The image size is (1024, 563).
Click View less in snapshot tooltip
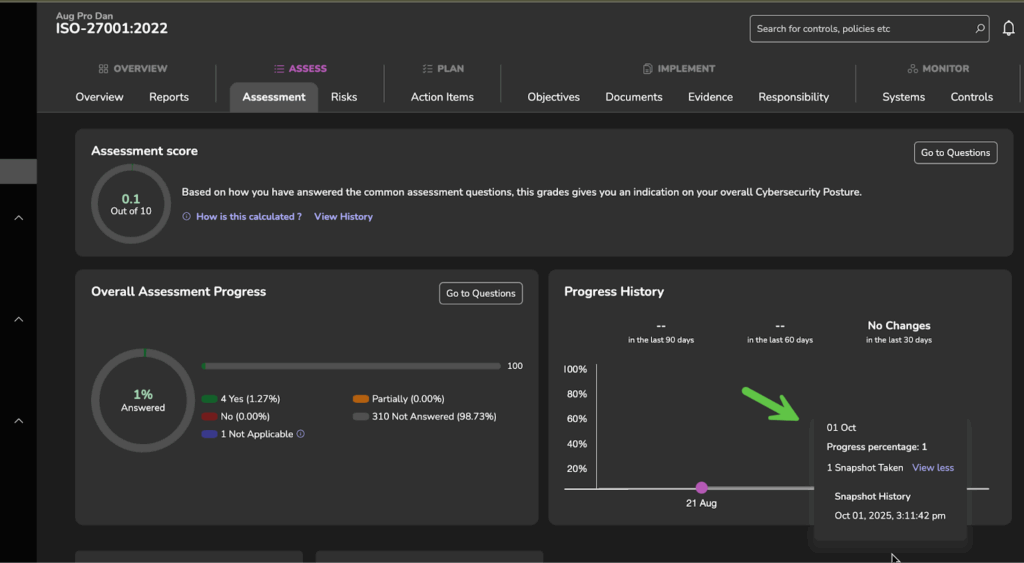[932, 468]
